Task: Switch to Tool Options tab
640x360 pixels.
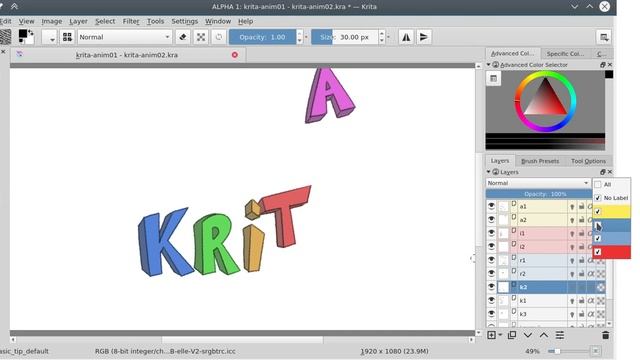Action: [x=588, y=161]
